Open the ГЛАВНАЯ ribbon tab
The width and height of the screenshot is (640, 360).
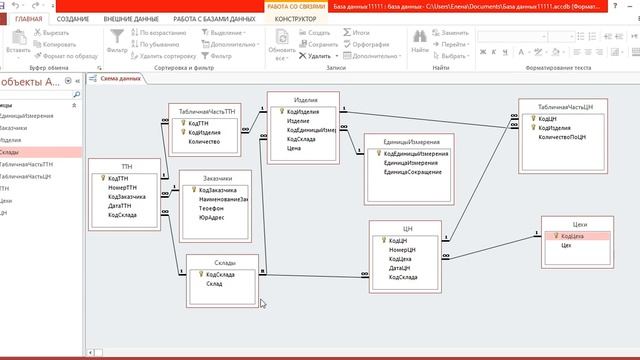tap(29, 19)
